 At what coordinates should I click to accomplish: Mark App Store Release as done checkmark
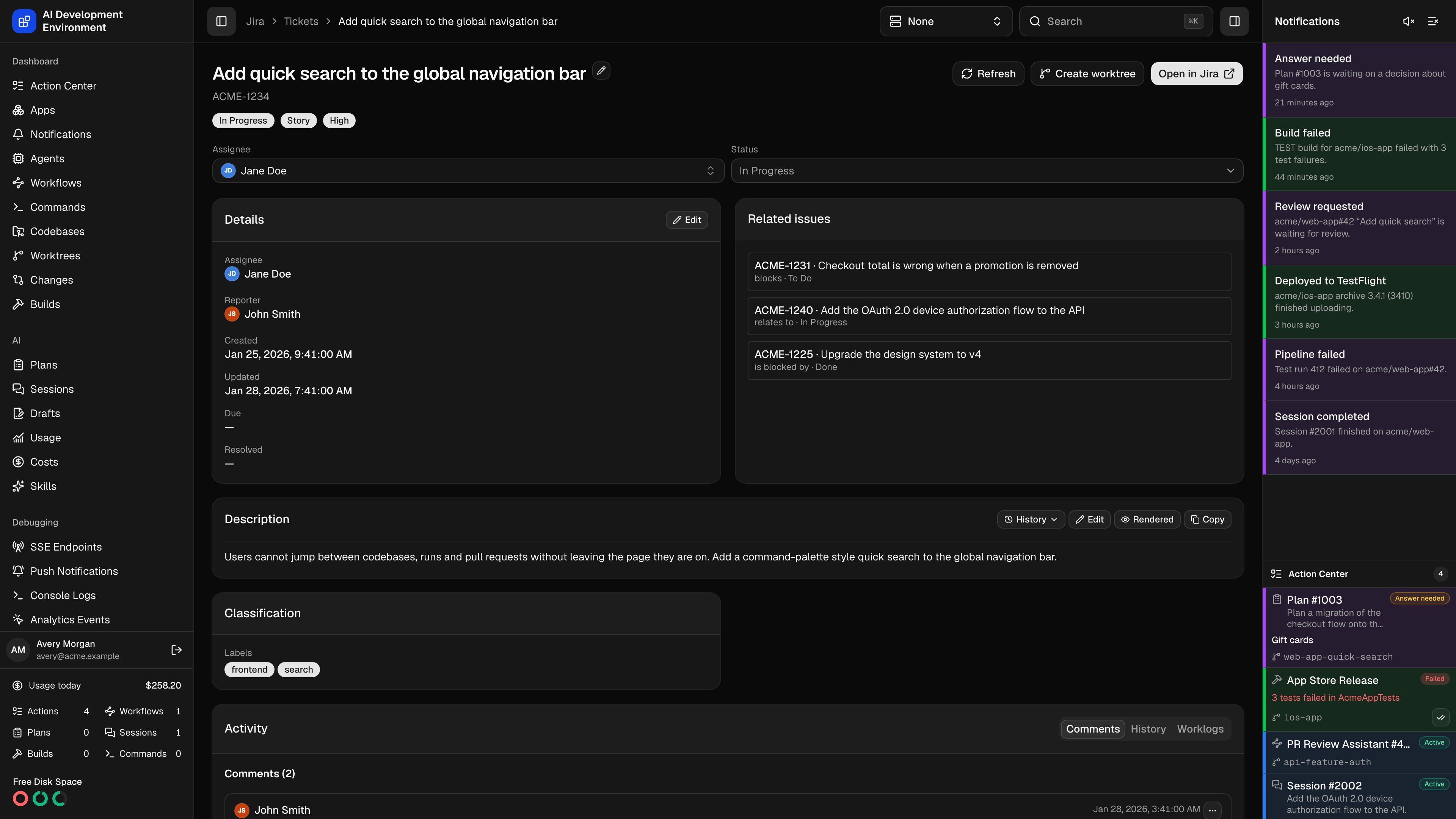pyautogui.click(x=1441, y=717)
